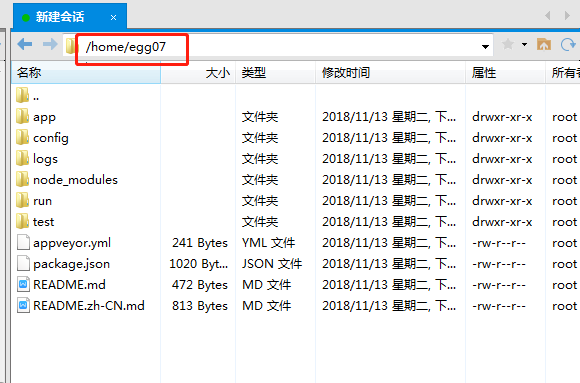Click the package.json file name

click(x=71, y=264)
